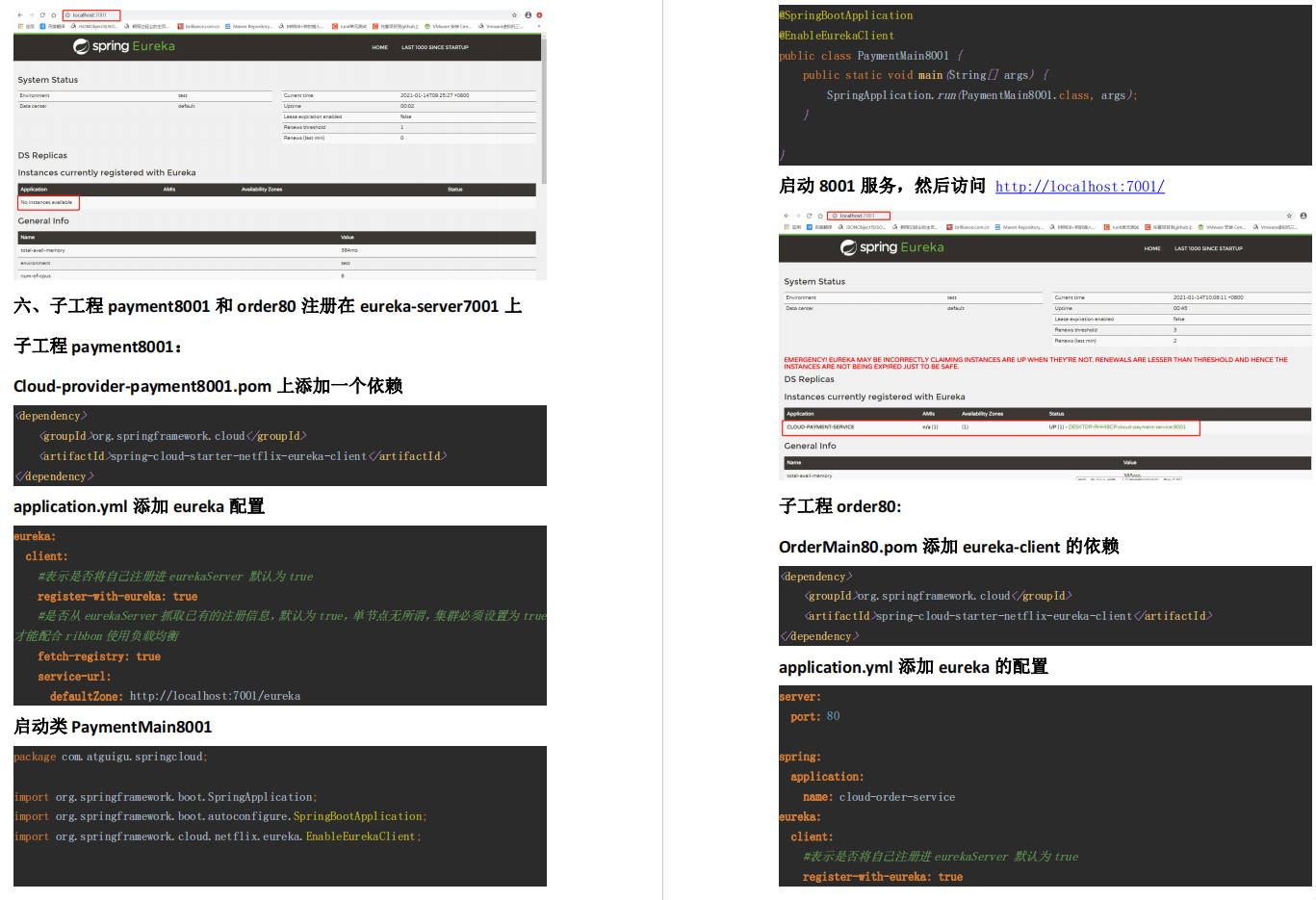This screenshot has height=900, width=1316.
Task: Click LAST 1000 SINCE STARTUP on no-instances Eureka page
Action: (435, 47)
